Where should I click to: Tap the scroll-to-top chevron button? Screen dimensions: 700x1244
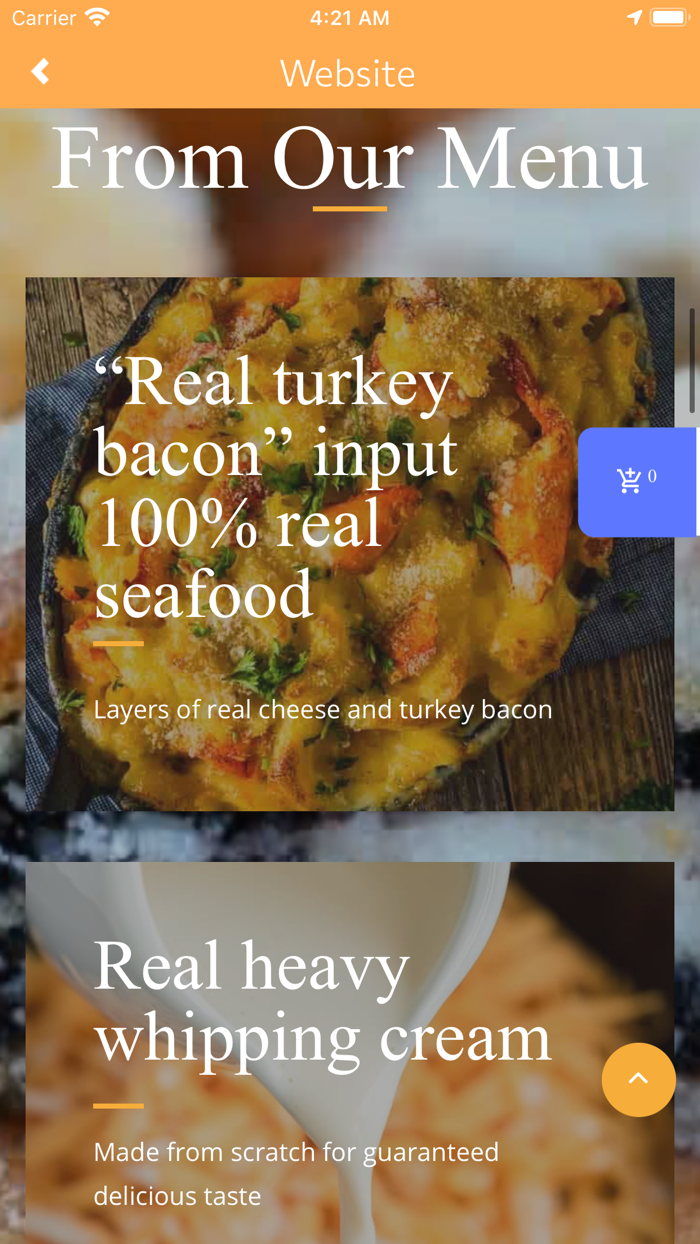[x=639, y=1080]
